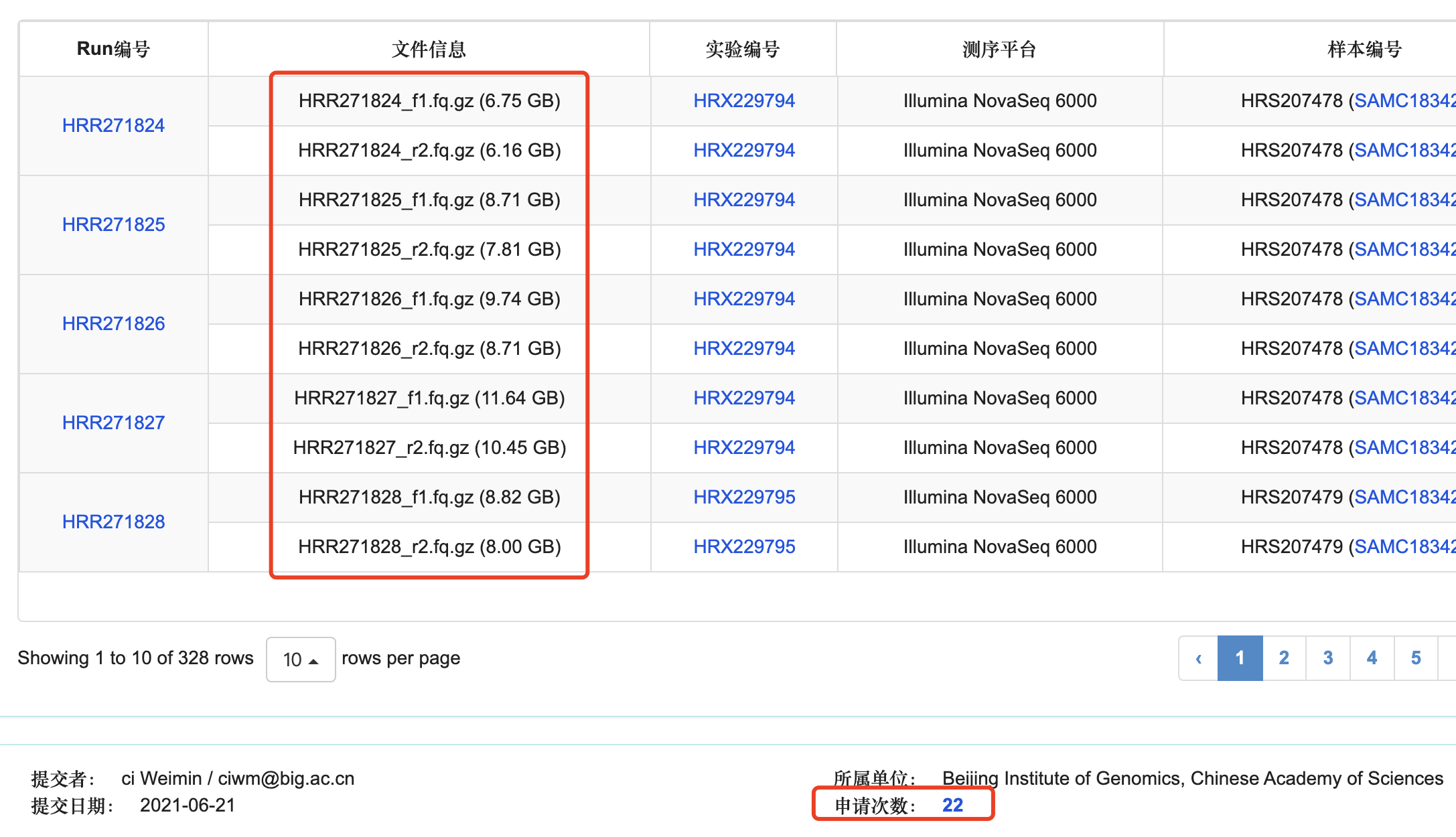1456x837 pixels.
Task: Go to pagination page 4
Action: pyautogui.click(x=1372, y=658)
